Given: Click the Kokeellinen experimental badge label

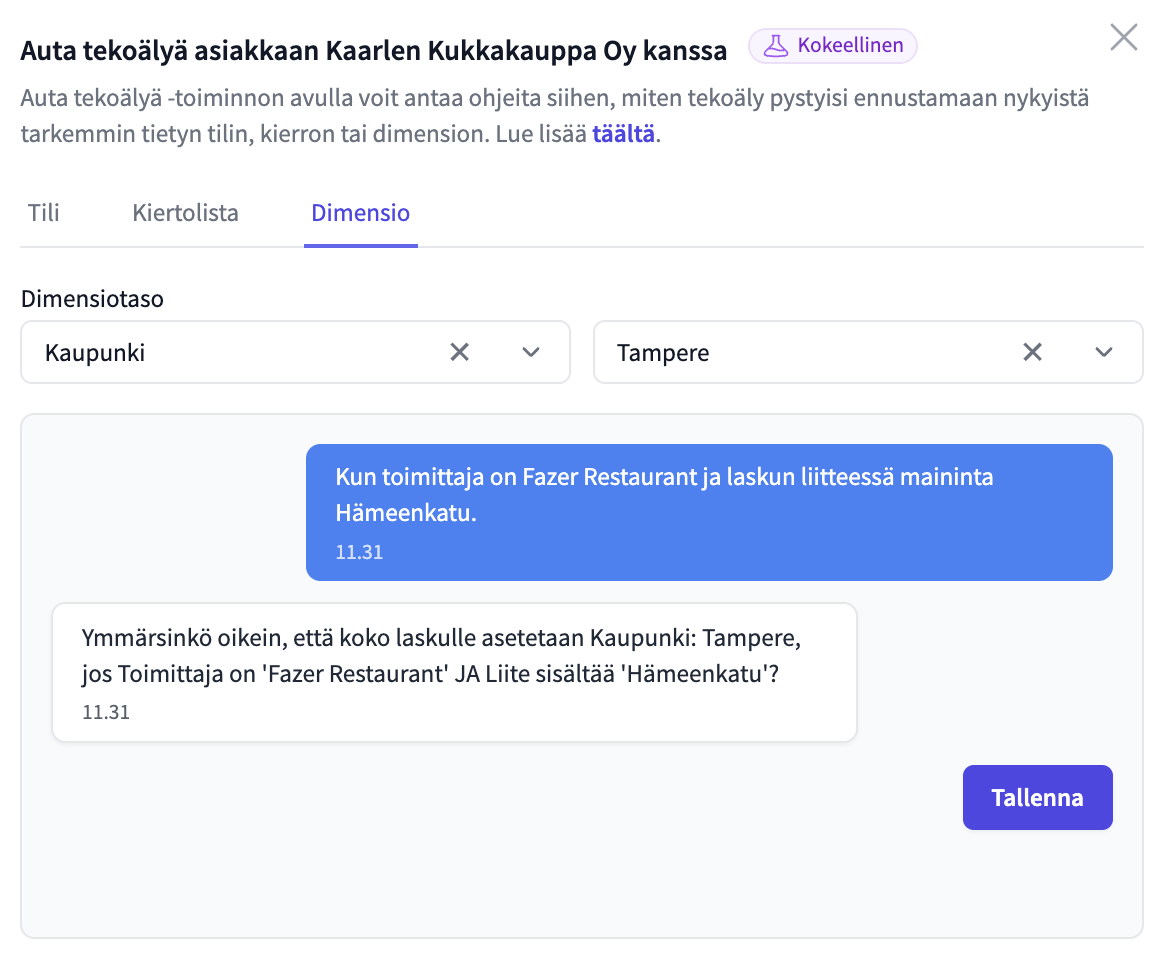Looking at the screenshot, I should coord(850,46).
